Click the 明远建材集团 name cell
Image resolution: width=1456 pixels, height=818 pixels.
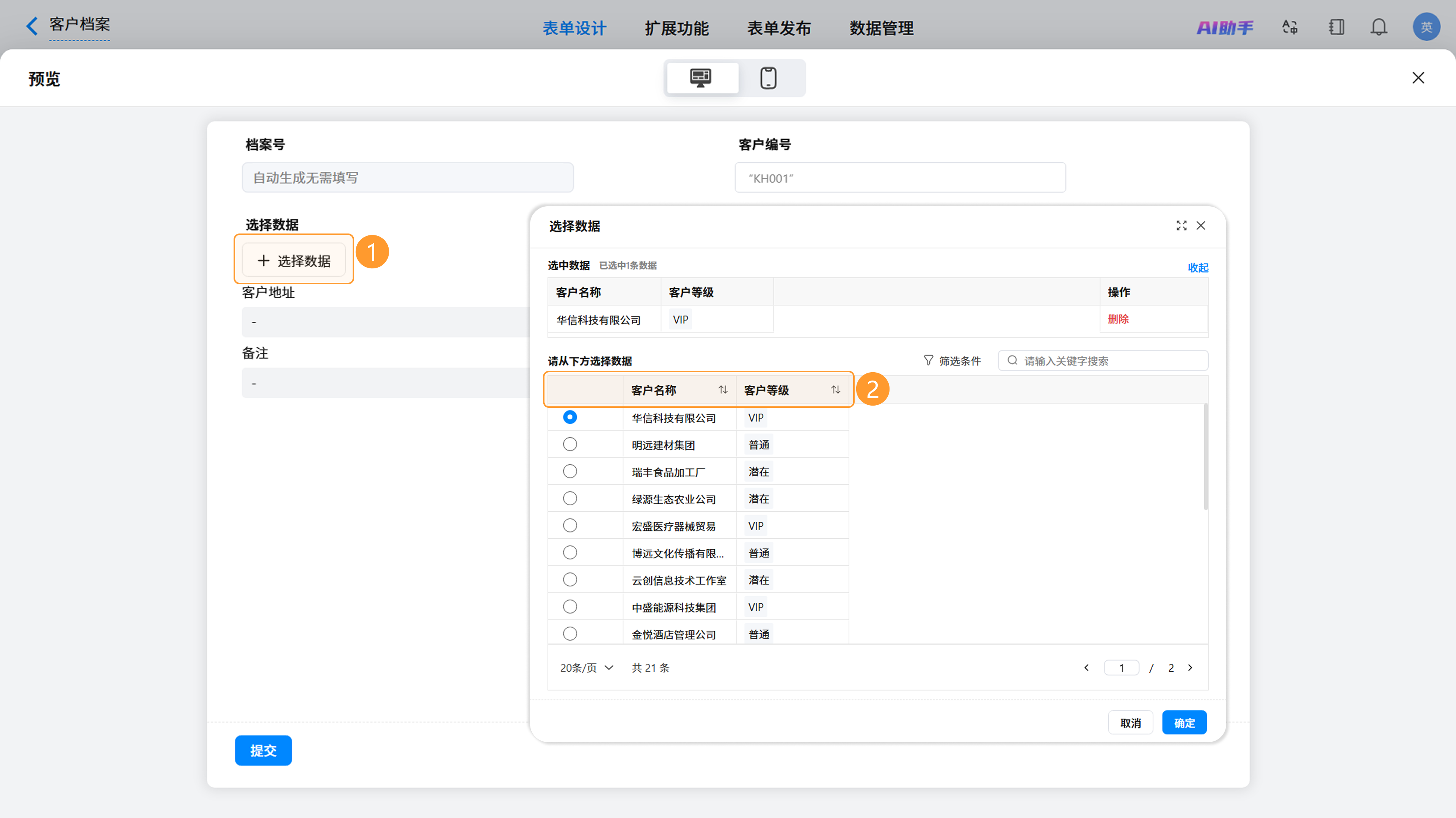tap(663, 445)
